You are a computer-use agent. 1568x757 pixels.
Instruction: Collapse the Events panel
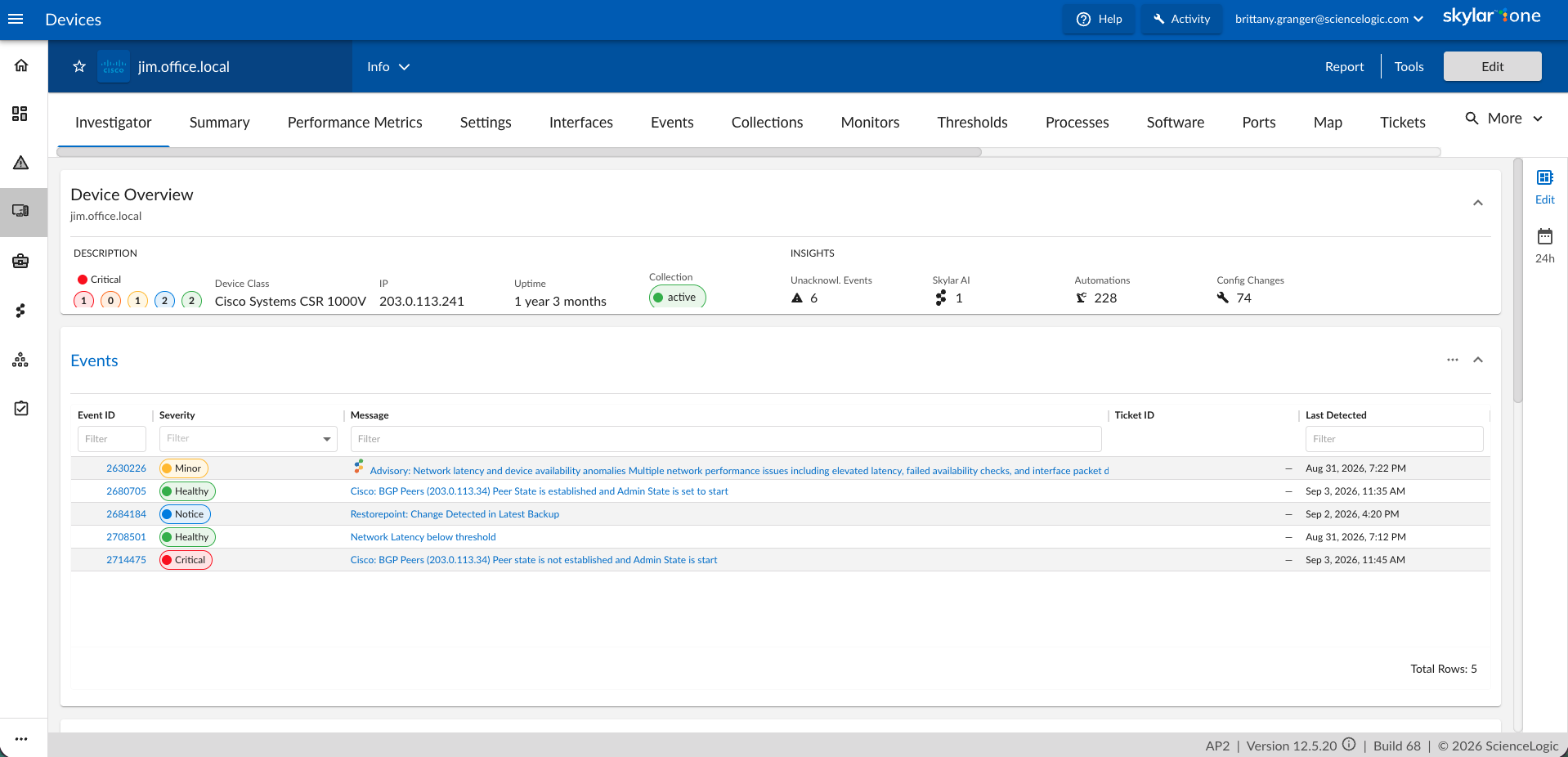1478,360
